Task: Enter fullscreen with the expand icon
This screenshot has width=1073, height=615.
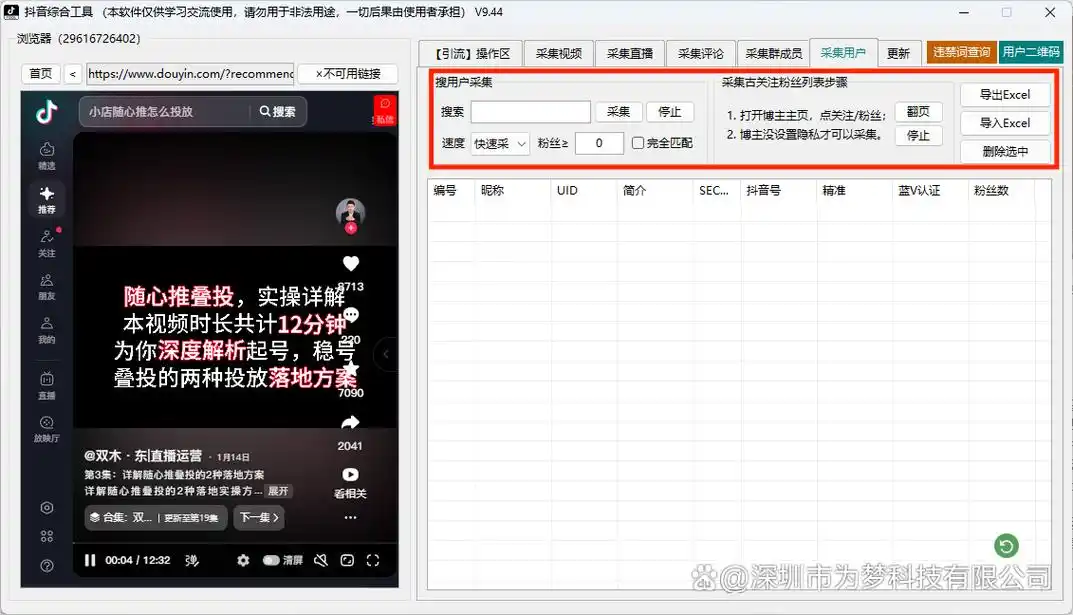Action: tap(373, 560)
